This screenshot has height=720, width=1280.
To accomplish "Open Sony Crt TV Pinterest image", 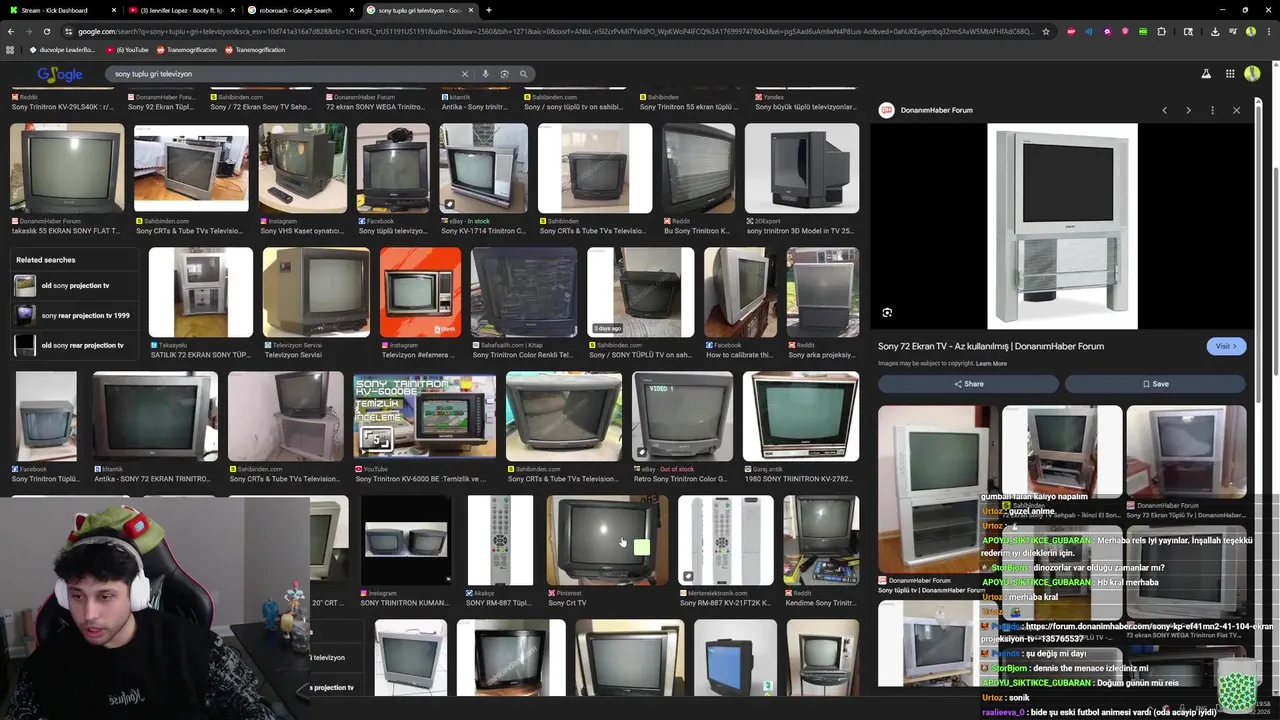I will click(x=607, y=540).
